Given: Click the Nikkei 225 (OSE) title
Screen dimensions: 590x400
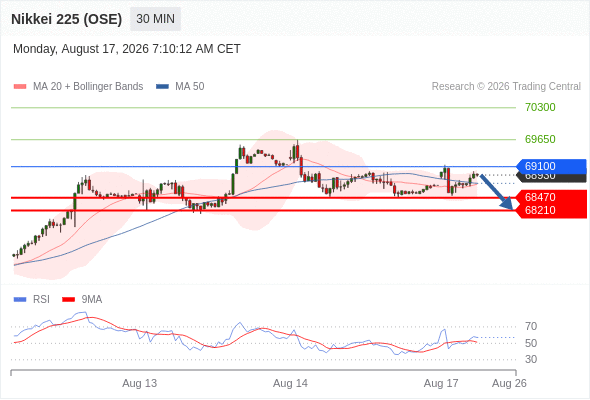Looking at the screenshot, I should point(67,19).
